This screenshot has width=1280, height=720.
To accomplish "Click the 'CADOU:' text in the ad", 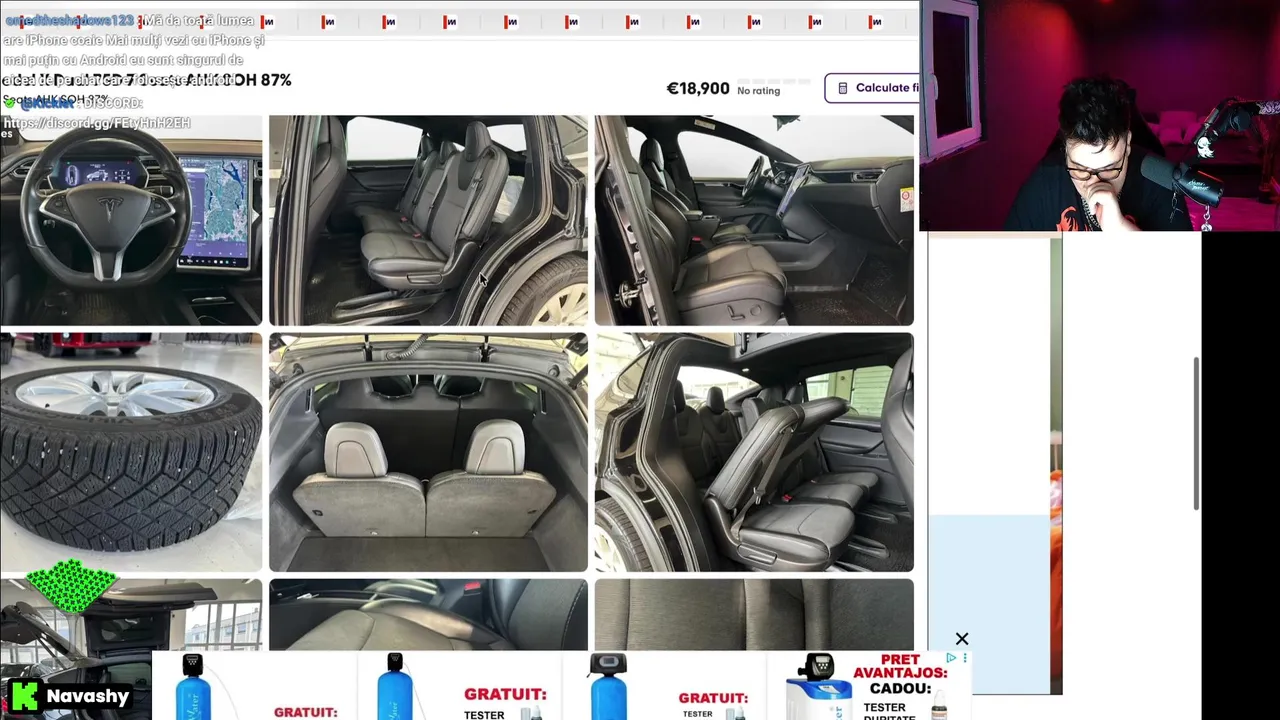I will 900,689.
